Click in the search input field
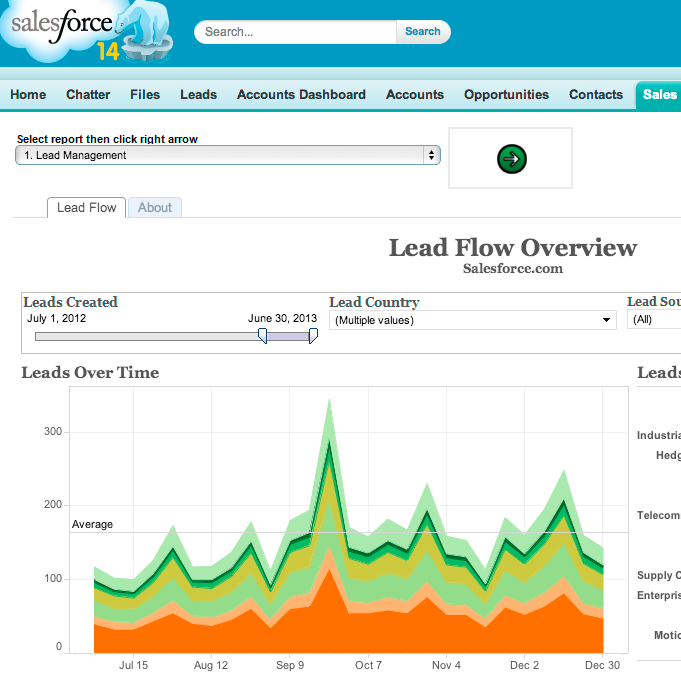 296,32
